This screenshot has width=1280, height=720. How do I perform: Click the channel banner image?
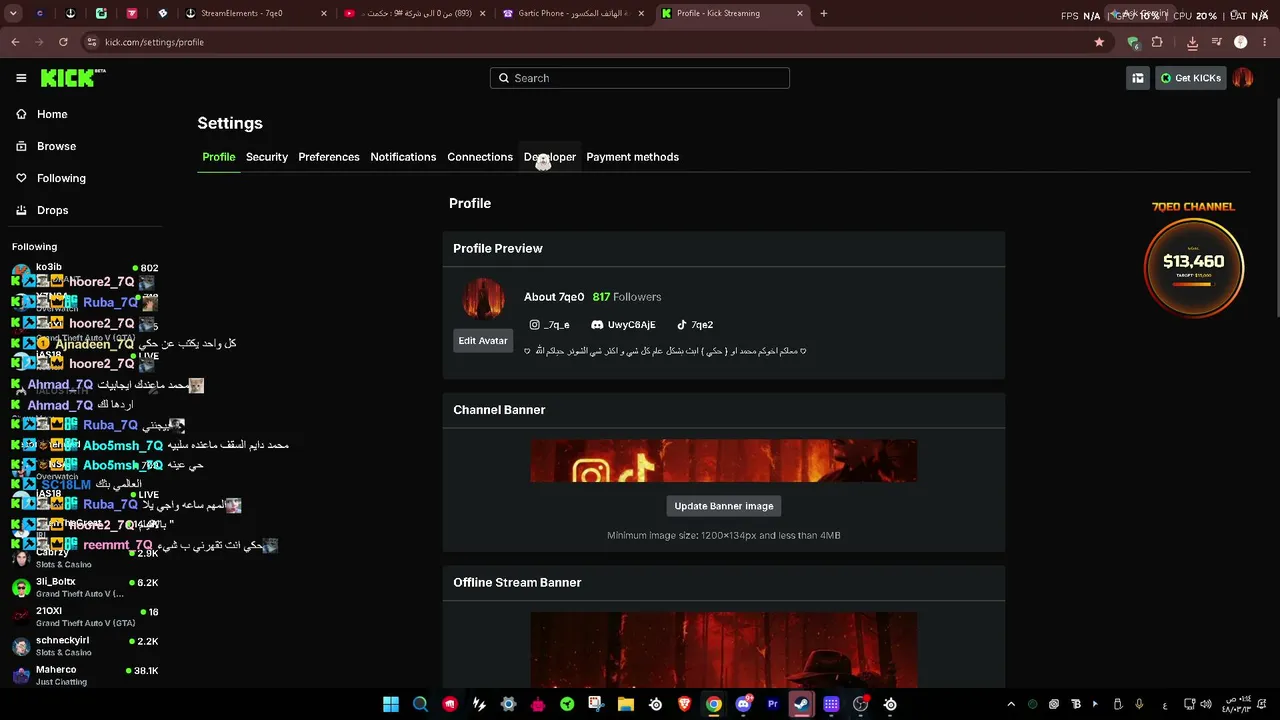point(724,461)
